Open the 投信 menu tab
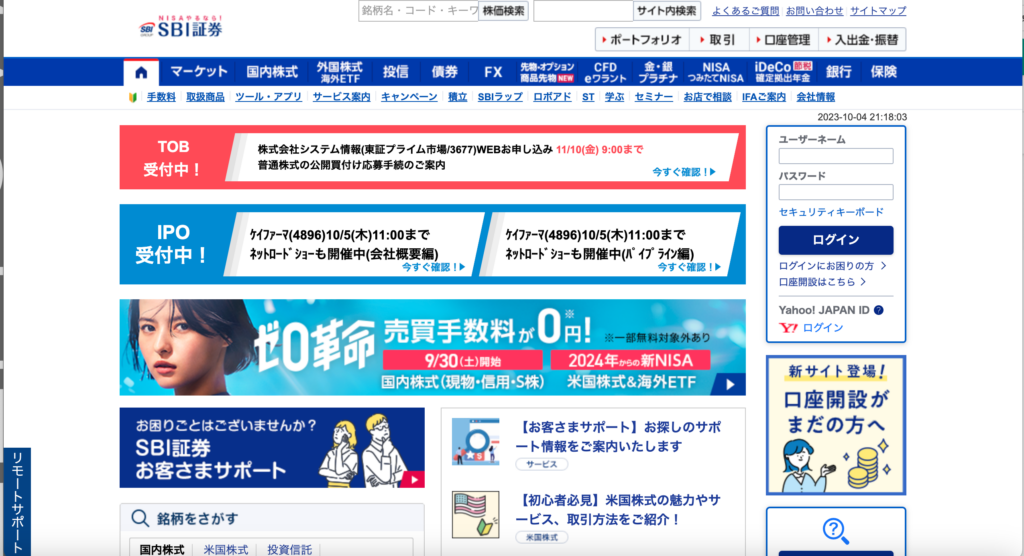 pyautogui.click(x=396, y=72)
